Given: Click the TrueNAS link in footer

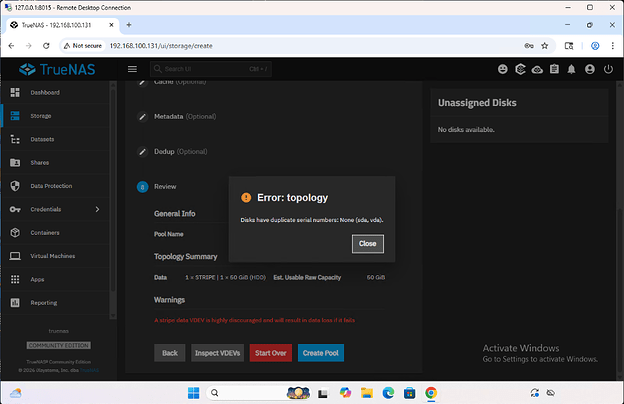Looking at the screenshot, I should 90,370.
